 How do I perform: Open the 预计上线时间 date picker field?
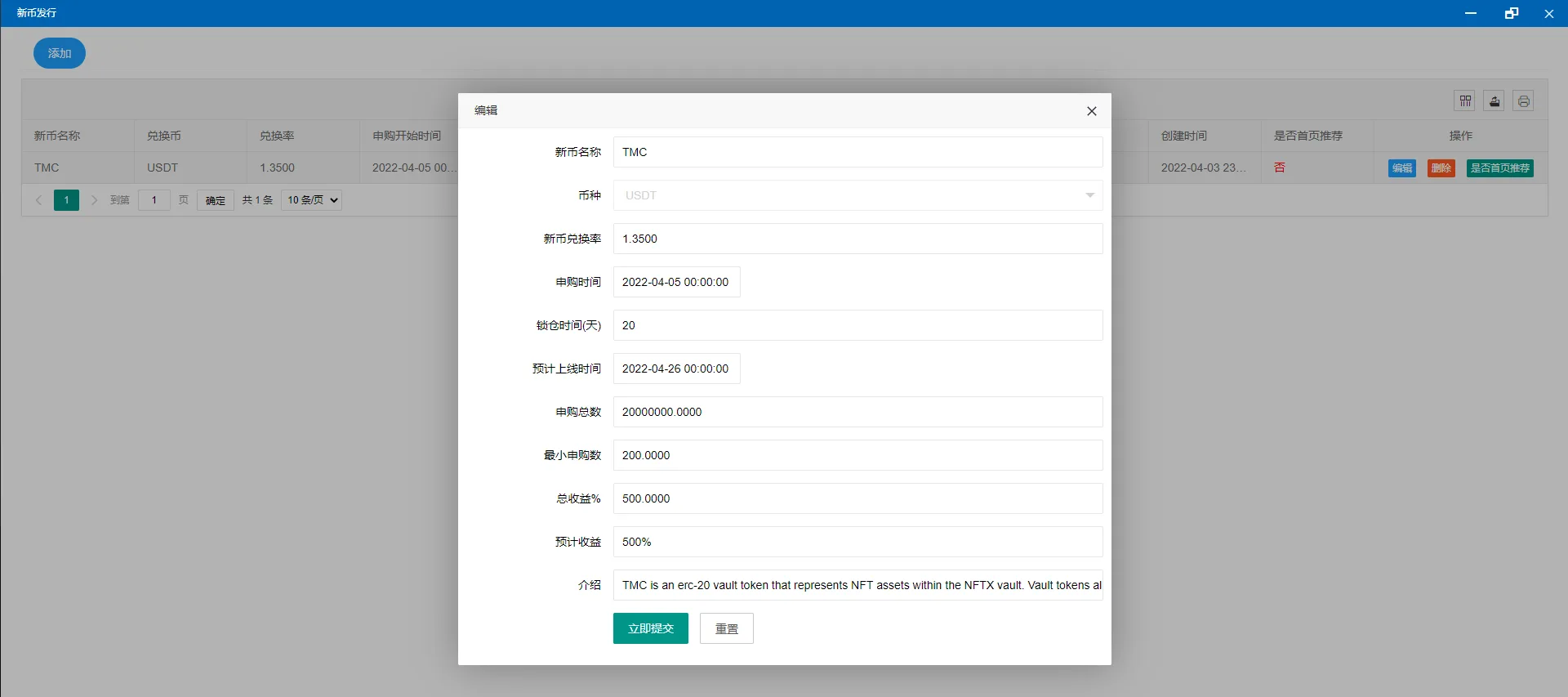tap(676, 369)
